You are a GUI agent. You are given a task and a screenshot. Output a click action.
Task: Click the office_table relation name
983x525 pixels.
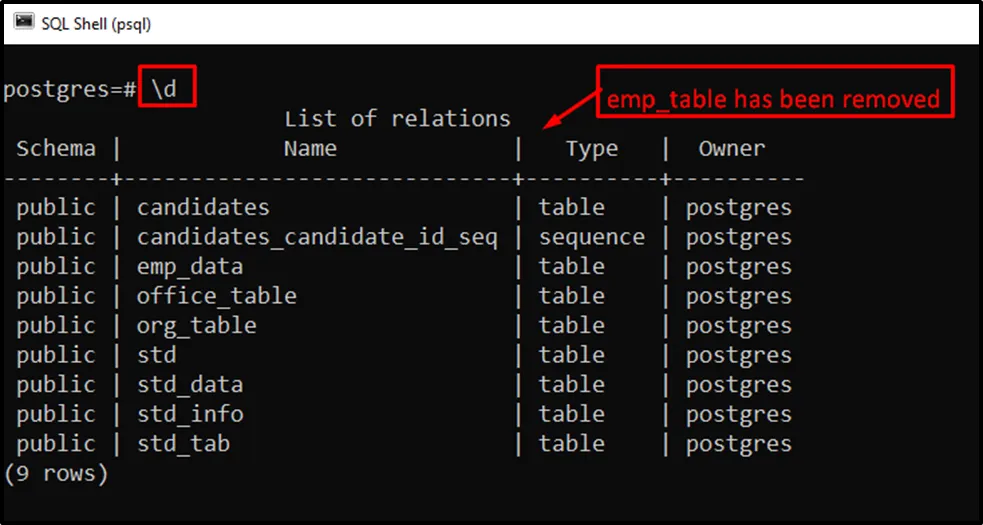(216, 296)
